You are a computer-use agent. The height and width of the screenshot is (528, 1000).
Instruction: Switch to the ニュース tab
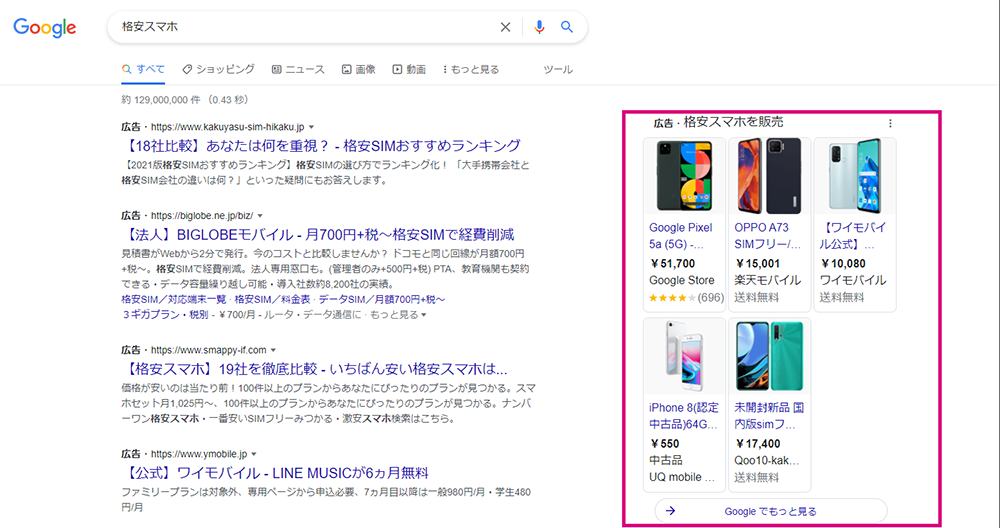point(298,70)
